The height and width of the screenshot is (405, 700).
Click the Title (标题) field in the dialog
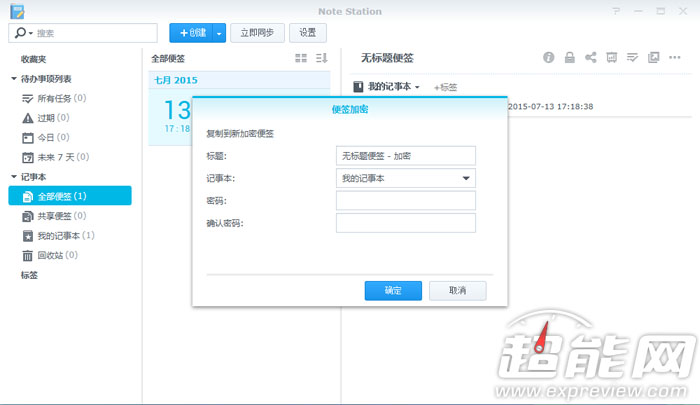click(x=406, y=156)
